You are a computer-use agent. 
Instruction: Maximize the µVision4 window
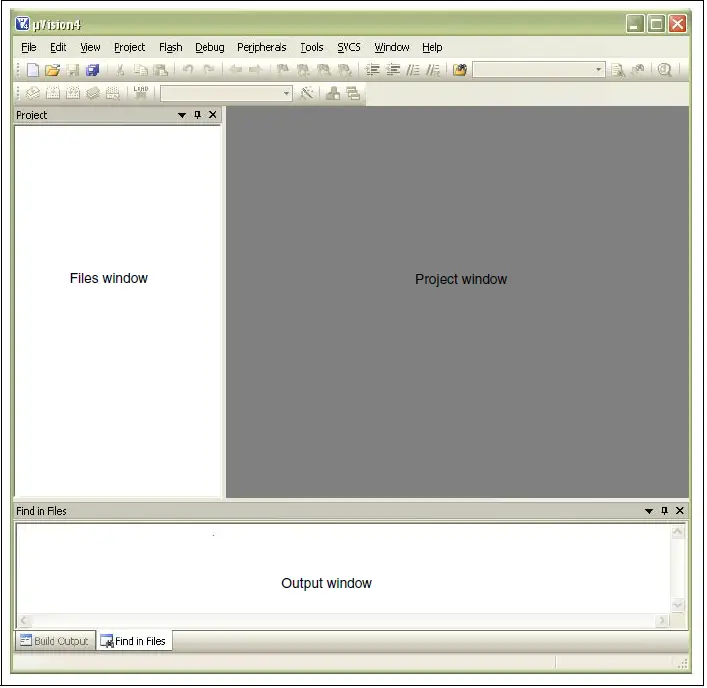658,24
